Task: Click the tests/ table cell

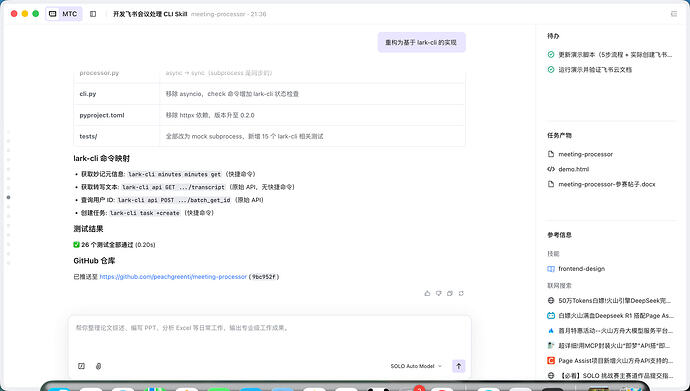Action: 117,136
